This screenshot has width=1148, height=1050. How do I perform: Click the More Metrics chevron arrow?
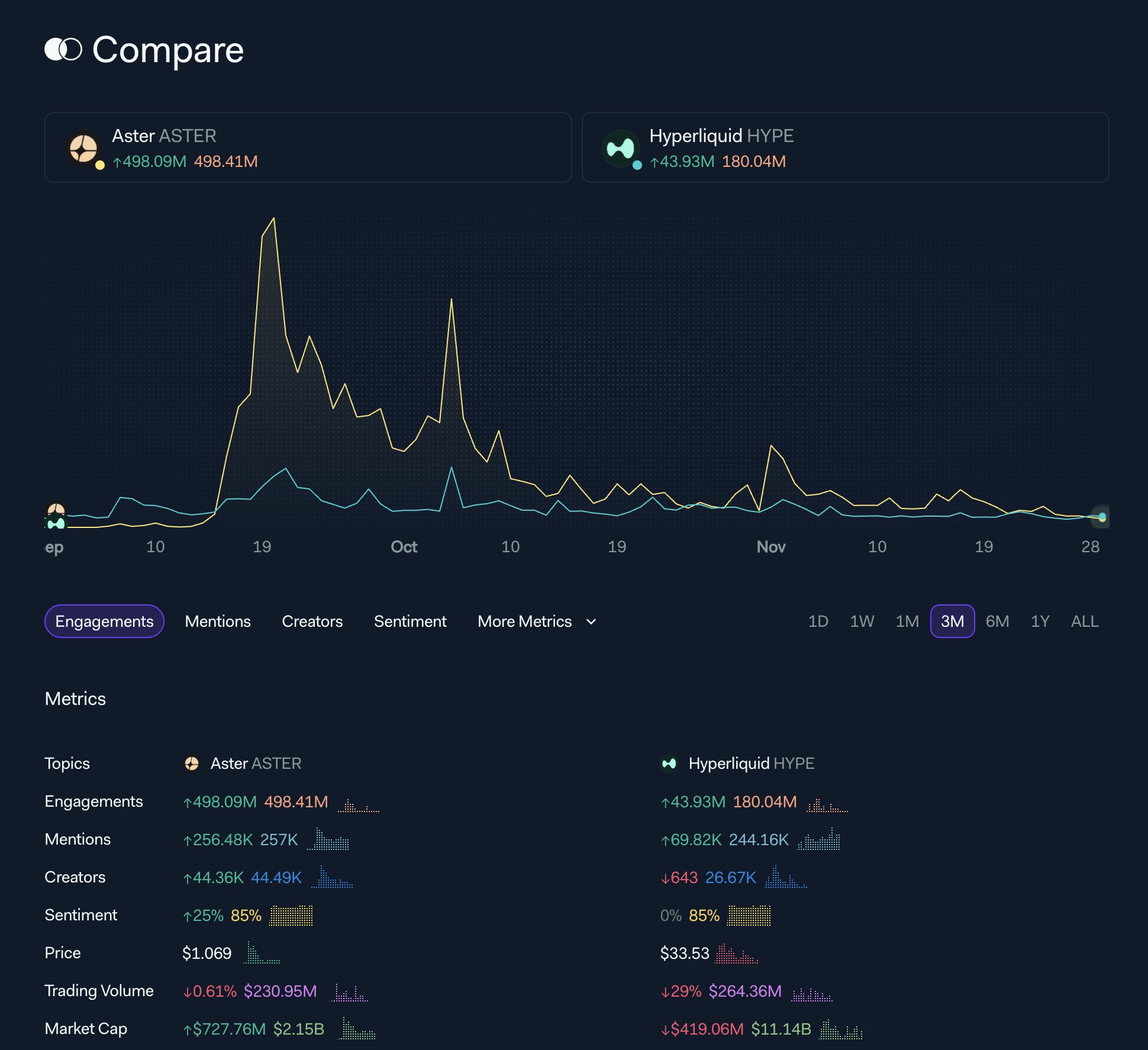tap(591, 621)
